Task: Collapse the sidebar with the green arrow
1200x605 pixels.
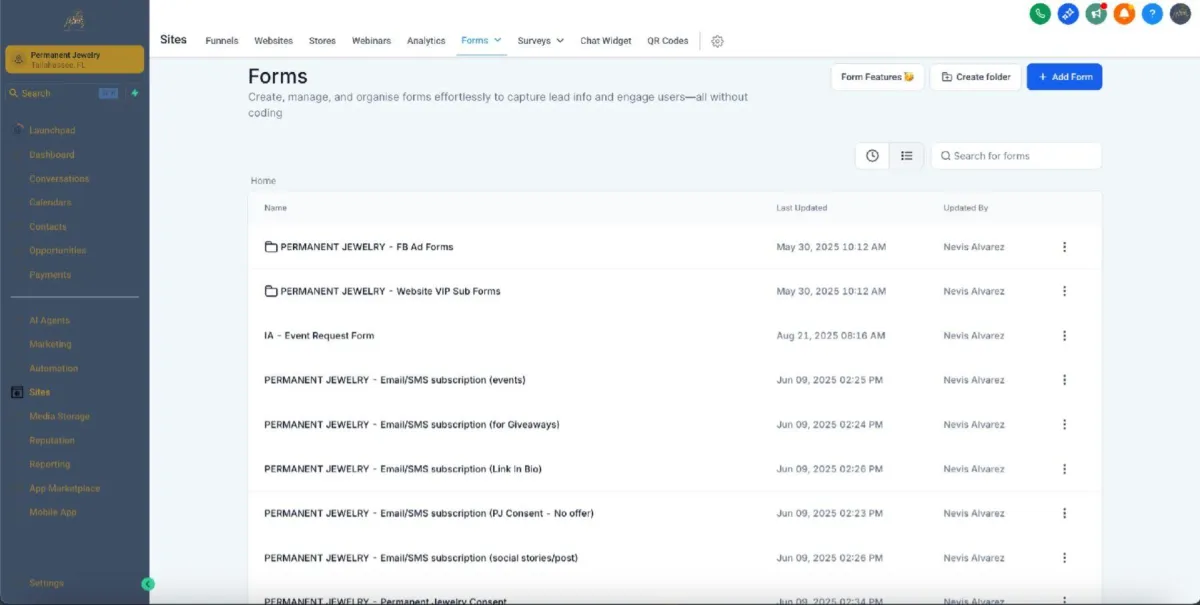Action: click(148, 584)
